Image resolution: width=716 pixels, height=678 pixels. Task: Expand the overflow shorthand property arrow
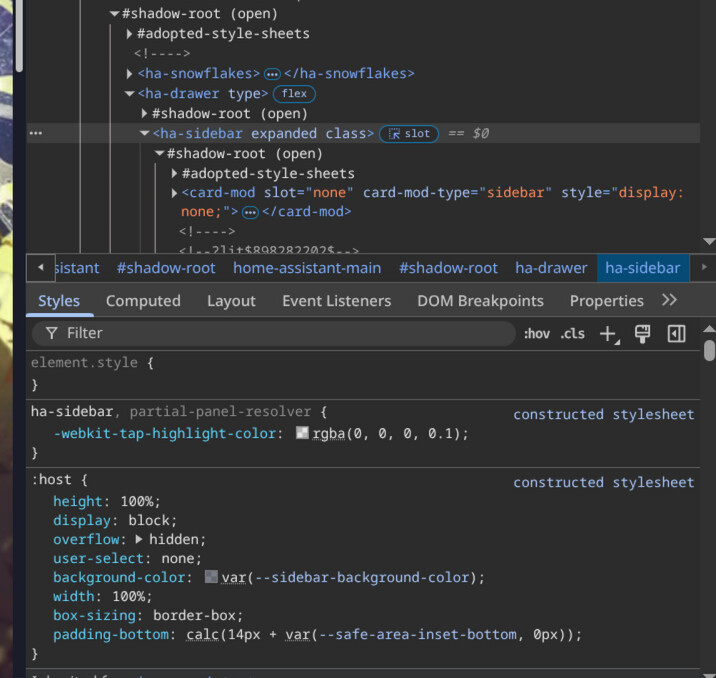[139, 539]
